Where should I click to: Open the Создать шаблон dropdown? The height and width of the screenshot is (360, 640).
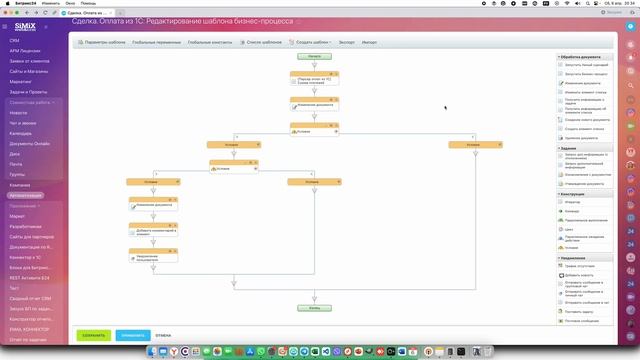click(x=310, y=42)
